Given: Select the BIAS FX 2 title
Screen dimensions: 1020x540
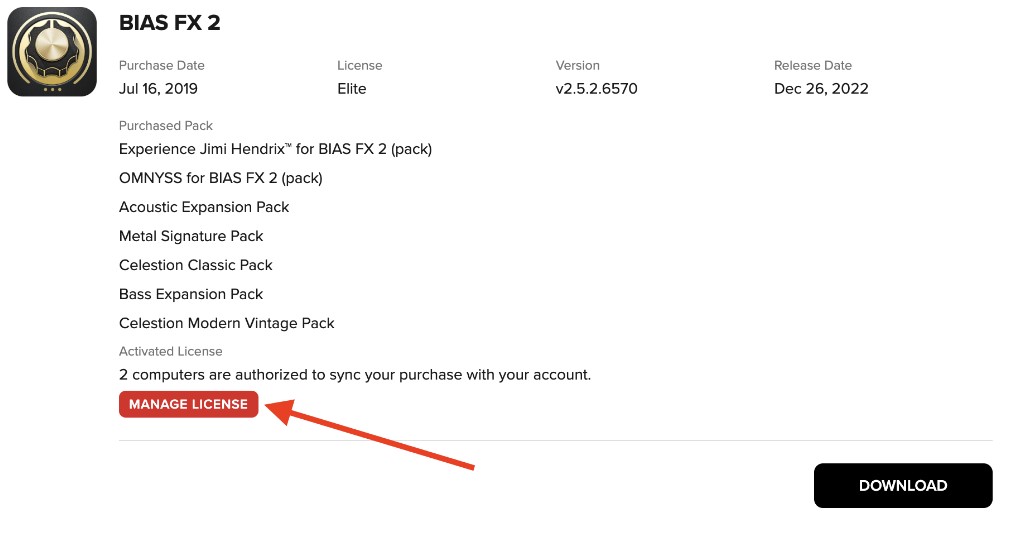Looking at the screenshot, I should point(170,23).
